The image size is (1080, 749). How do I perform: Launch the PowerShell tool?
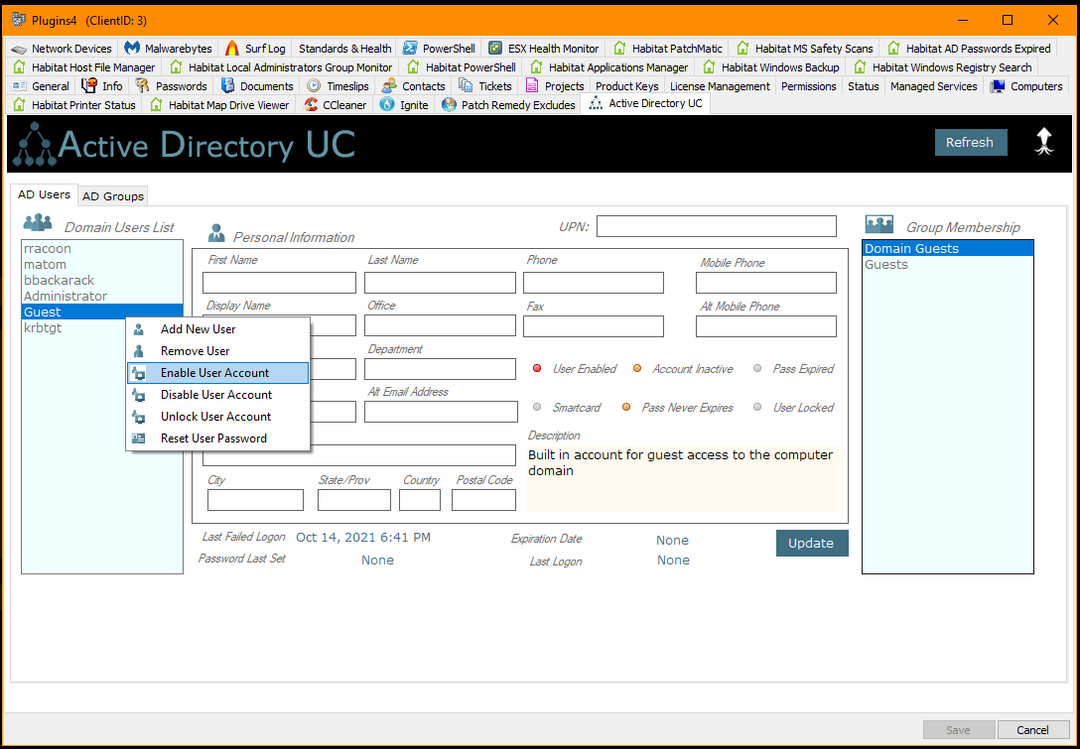tap(438, 47)
